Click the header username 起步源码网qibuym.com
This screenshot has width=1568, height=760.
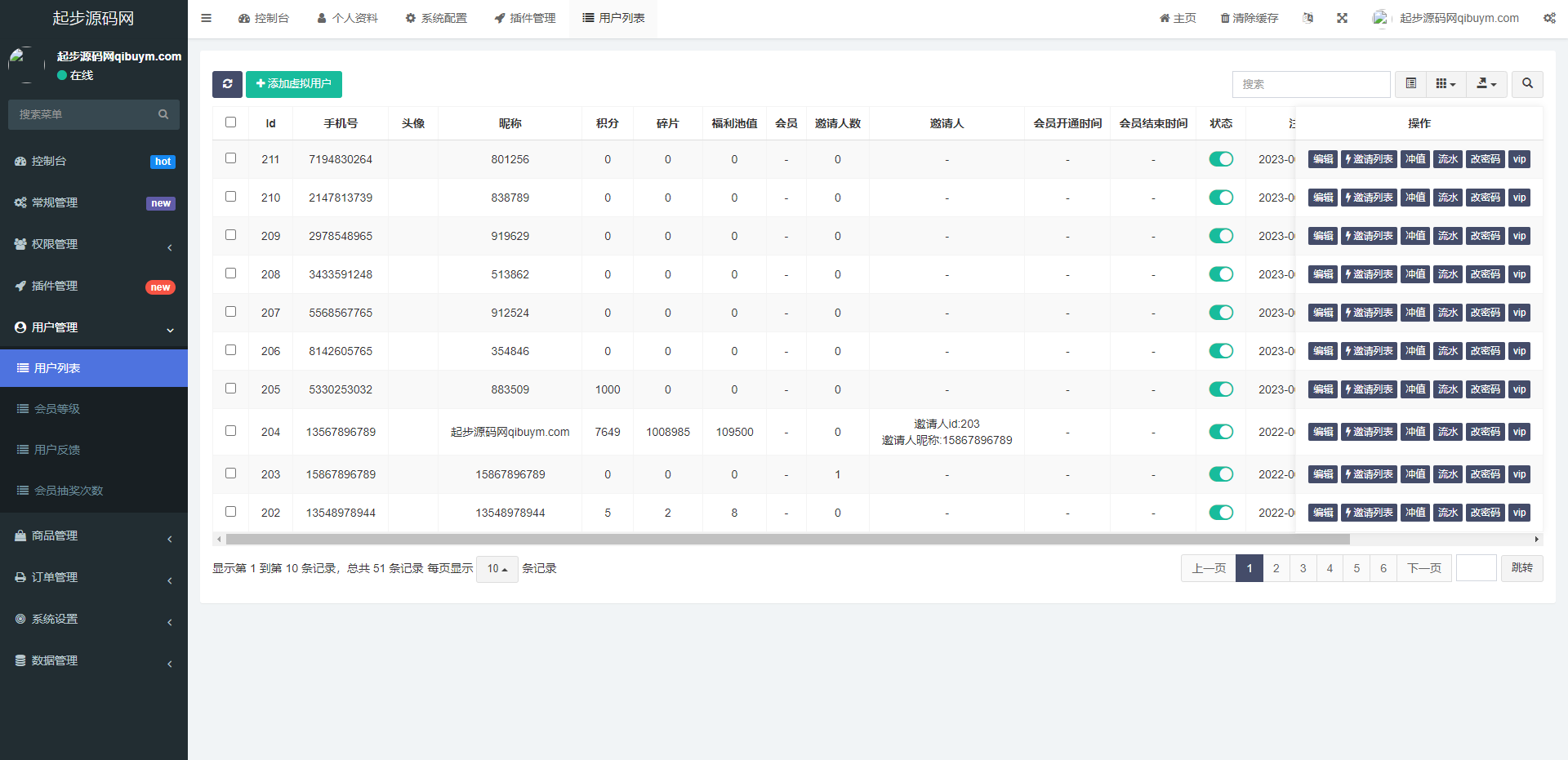[1459, 18]
